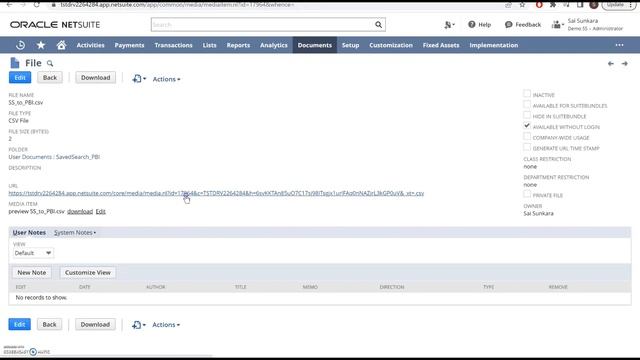640x360 pixels.
Task: Click the media item Edit link
Action: click(x=101, y=211)
